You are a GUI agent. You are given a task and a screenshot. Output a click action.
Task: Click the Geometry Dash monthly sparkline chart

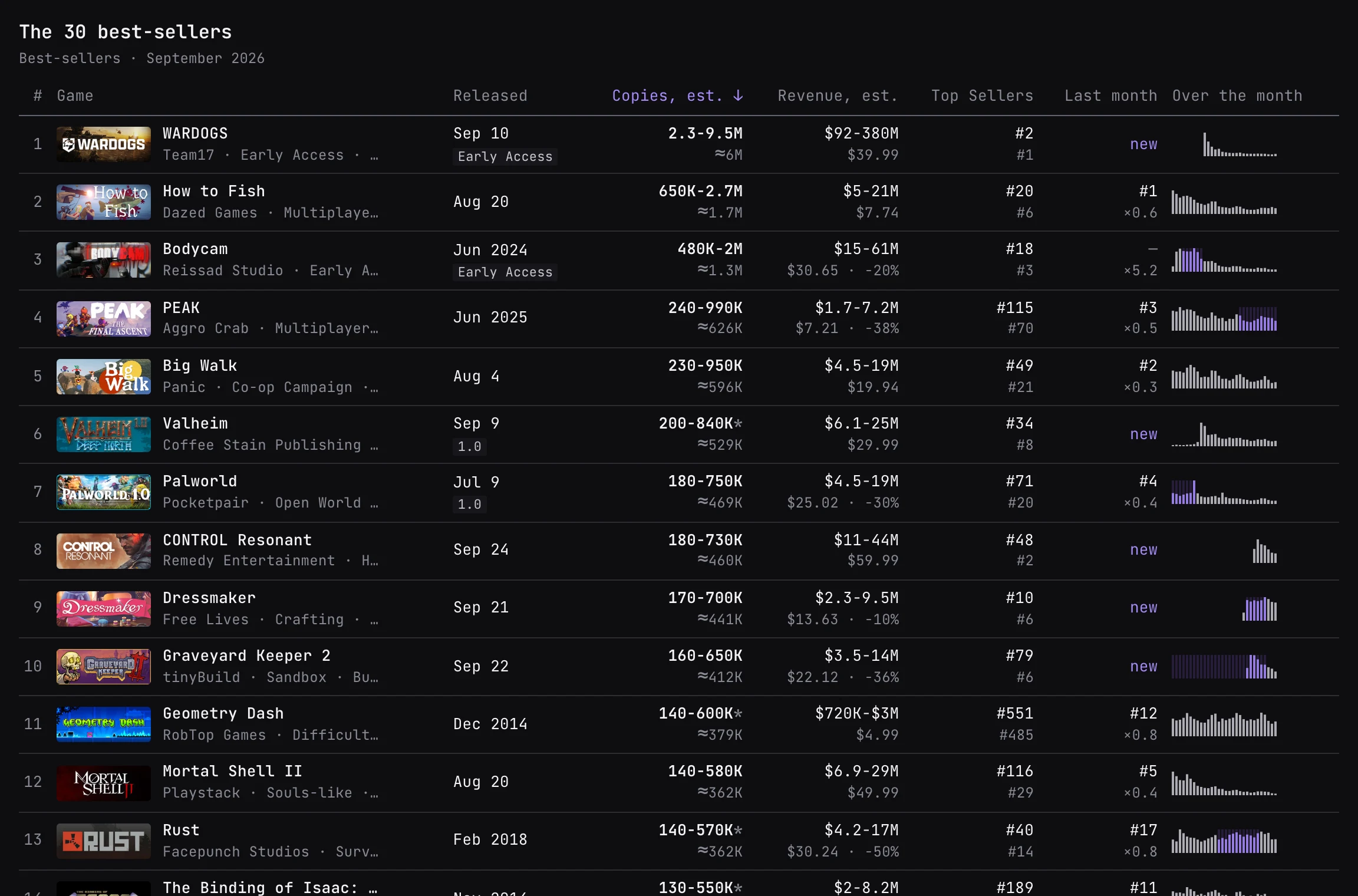pyautogui.click(x=1224, y=724)
